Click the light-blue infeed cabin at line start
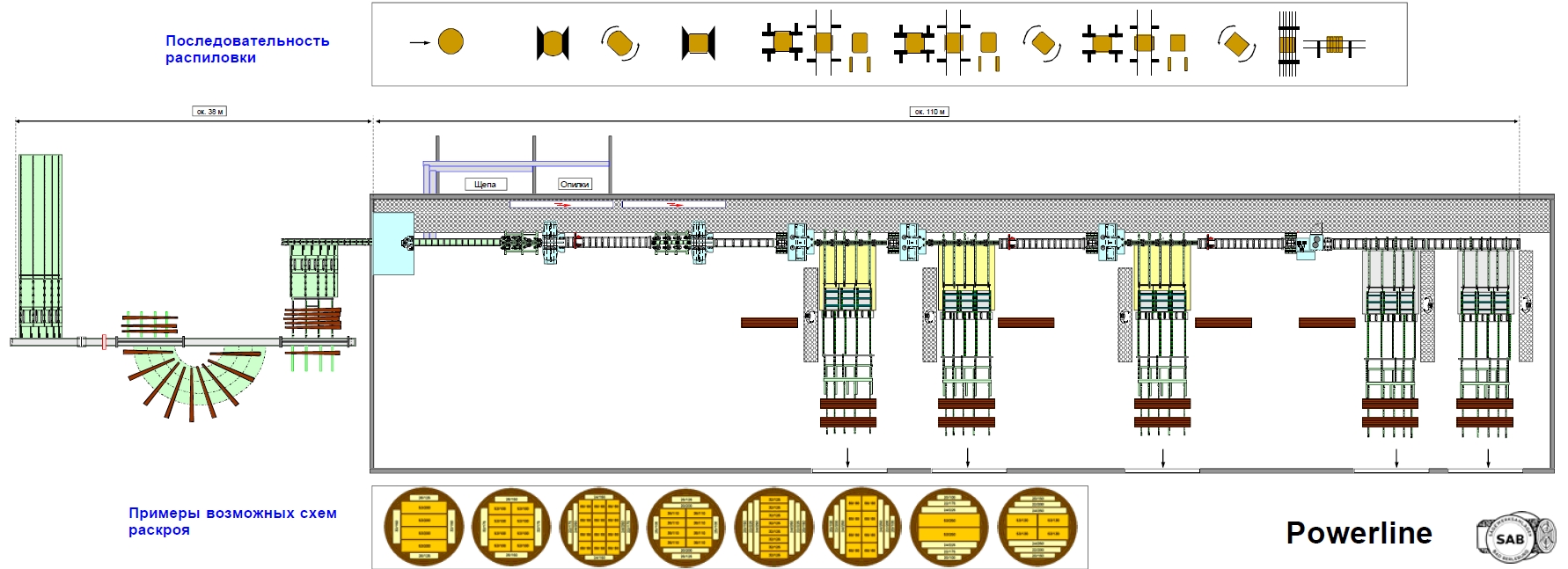1568x569 pixels. 393,244
